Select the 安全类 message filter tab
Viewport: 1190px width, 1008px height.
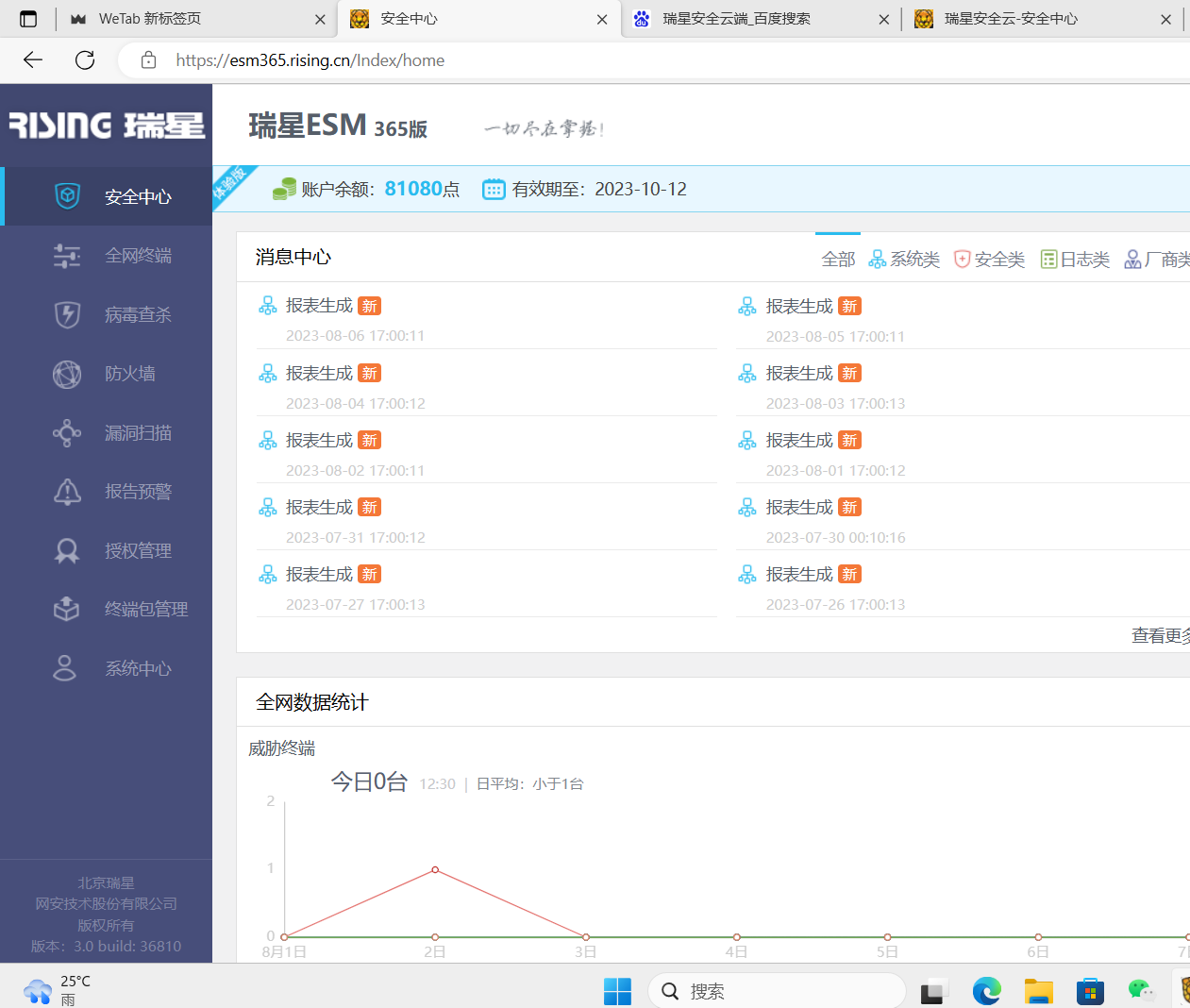click(x=989, y=260)
